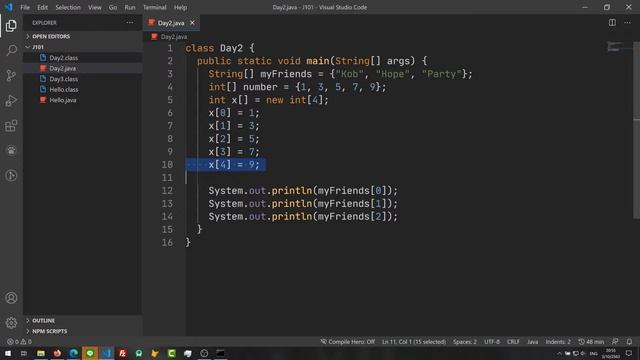
Task: Open Hello.class in the explorer
Action: 83,89
